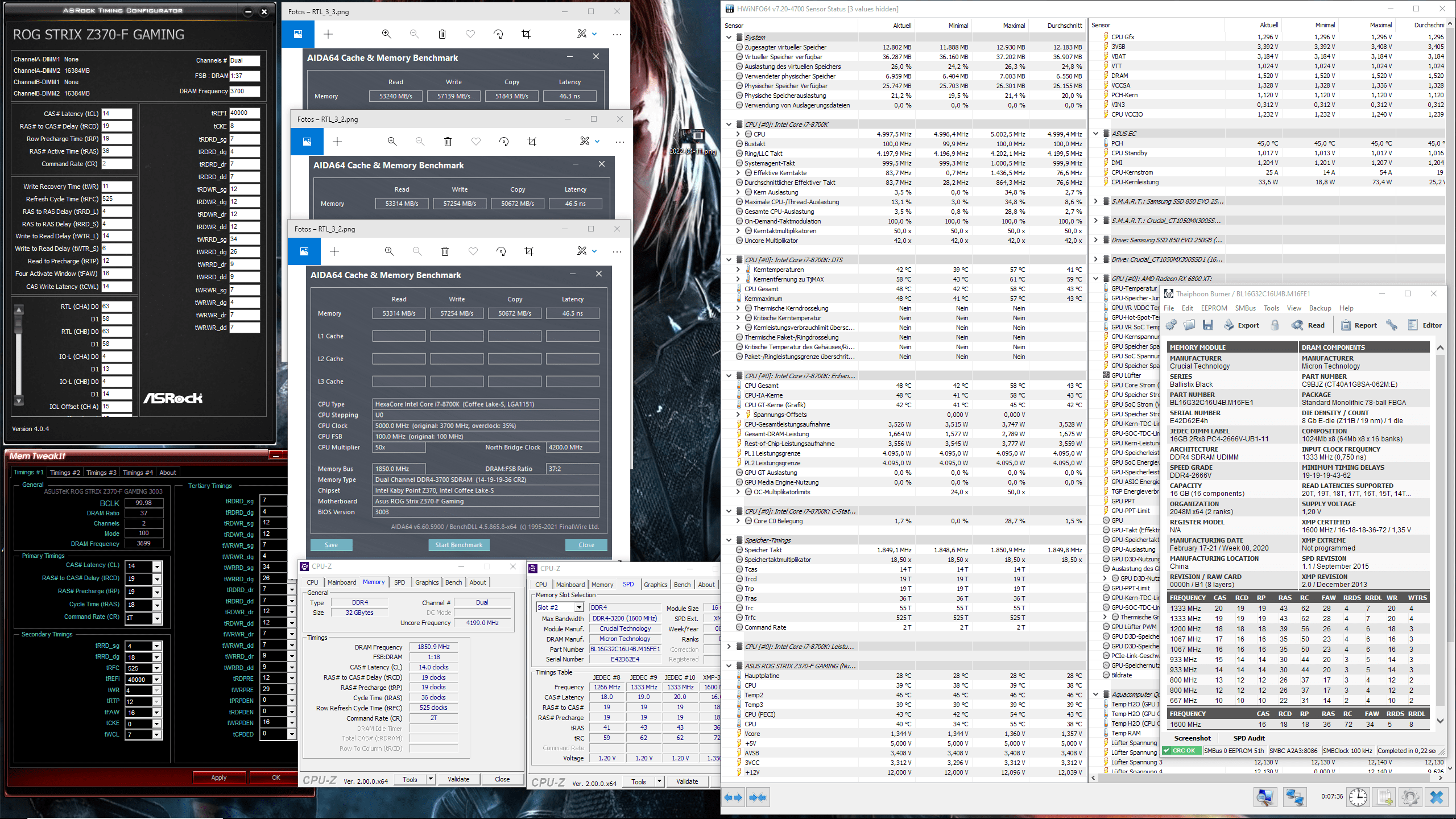Click Report button in Thaiphoon Burner

(1359, 325)
